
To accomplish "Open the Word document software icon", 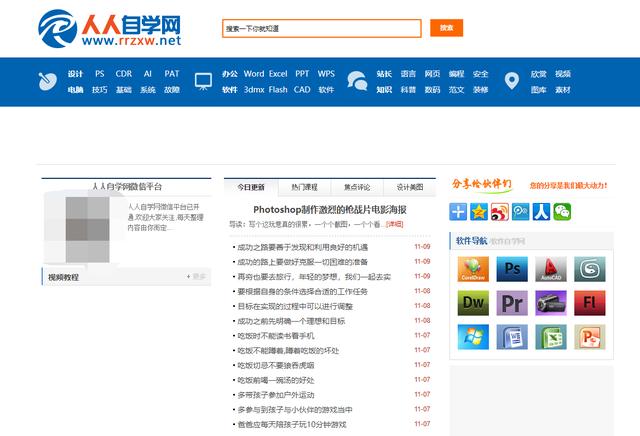I will (x=512, y=337).
